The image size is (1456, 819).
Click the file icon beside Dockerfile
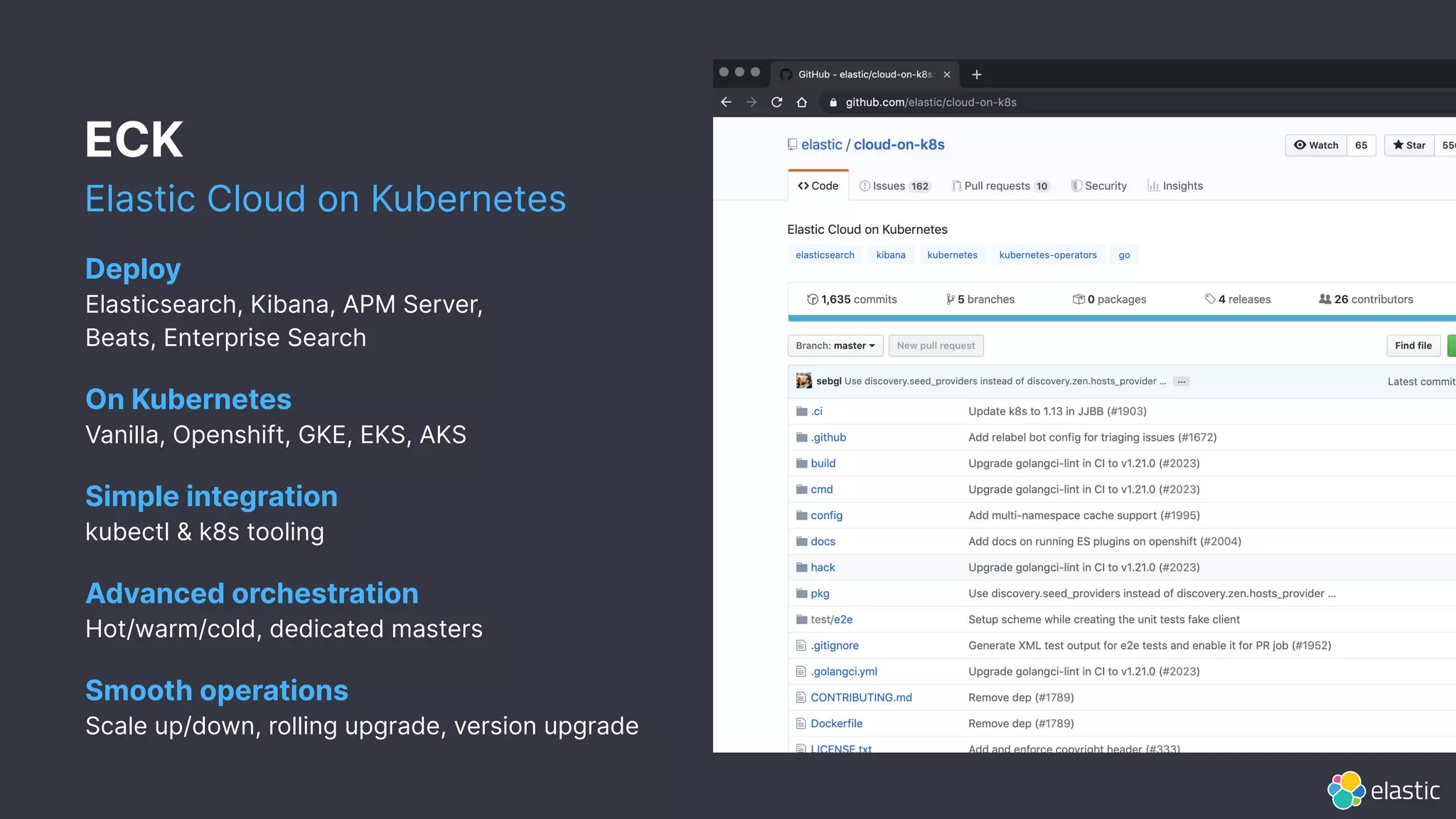click(x=801, y=724)
